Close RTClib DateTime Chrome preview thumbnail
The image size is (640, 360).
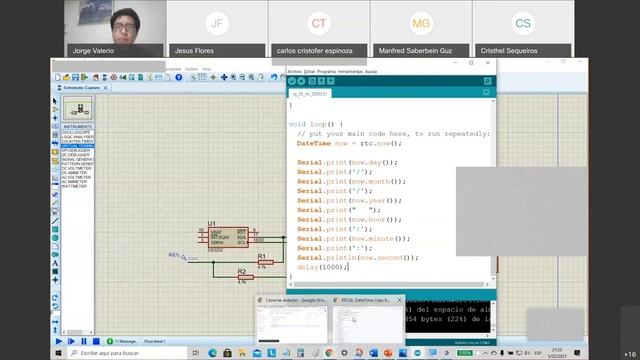point(399,300)
